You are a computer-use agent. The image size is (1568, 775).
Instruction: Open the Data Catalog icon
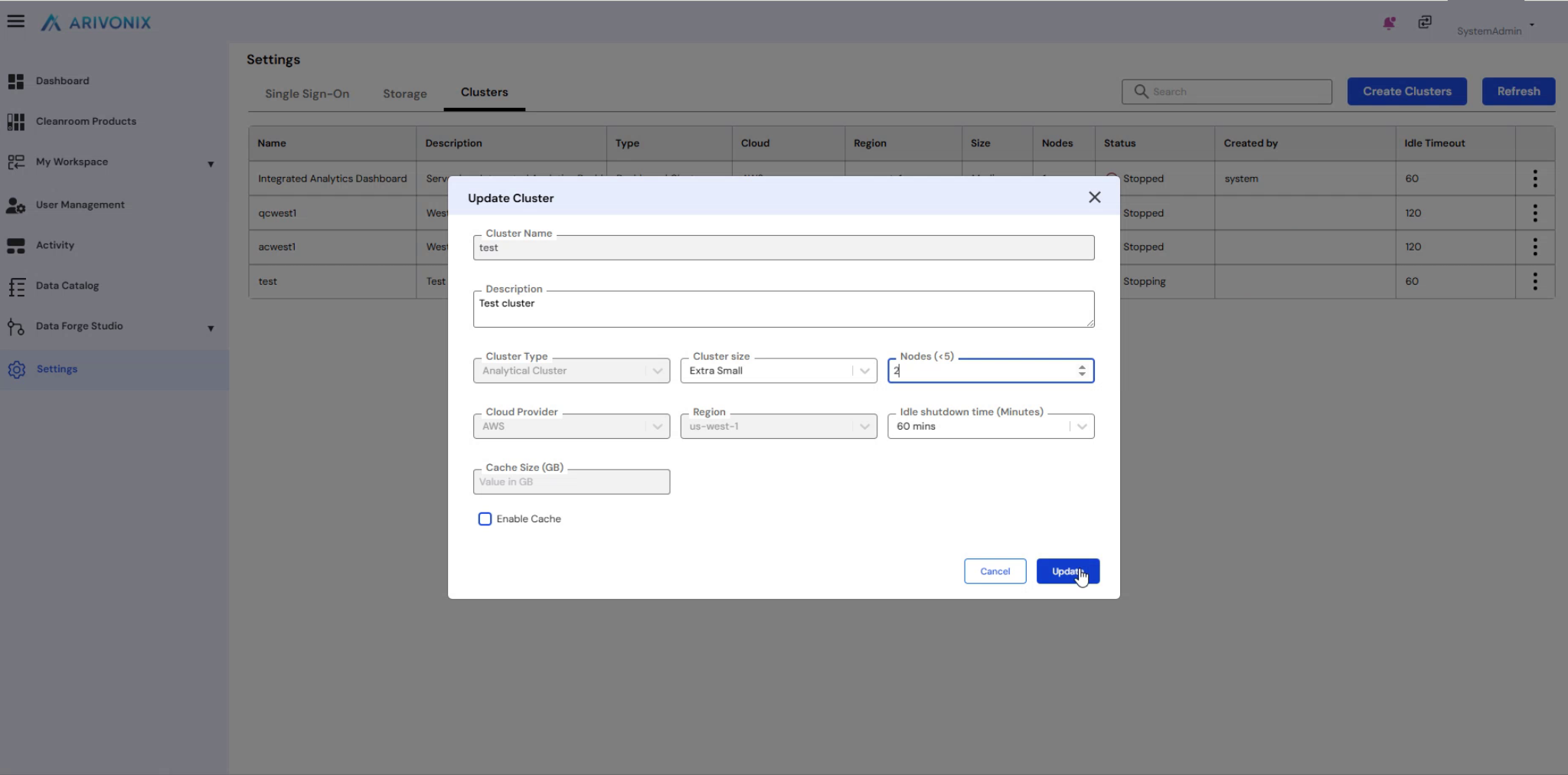[x=16, y=286]
